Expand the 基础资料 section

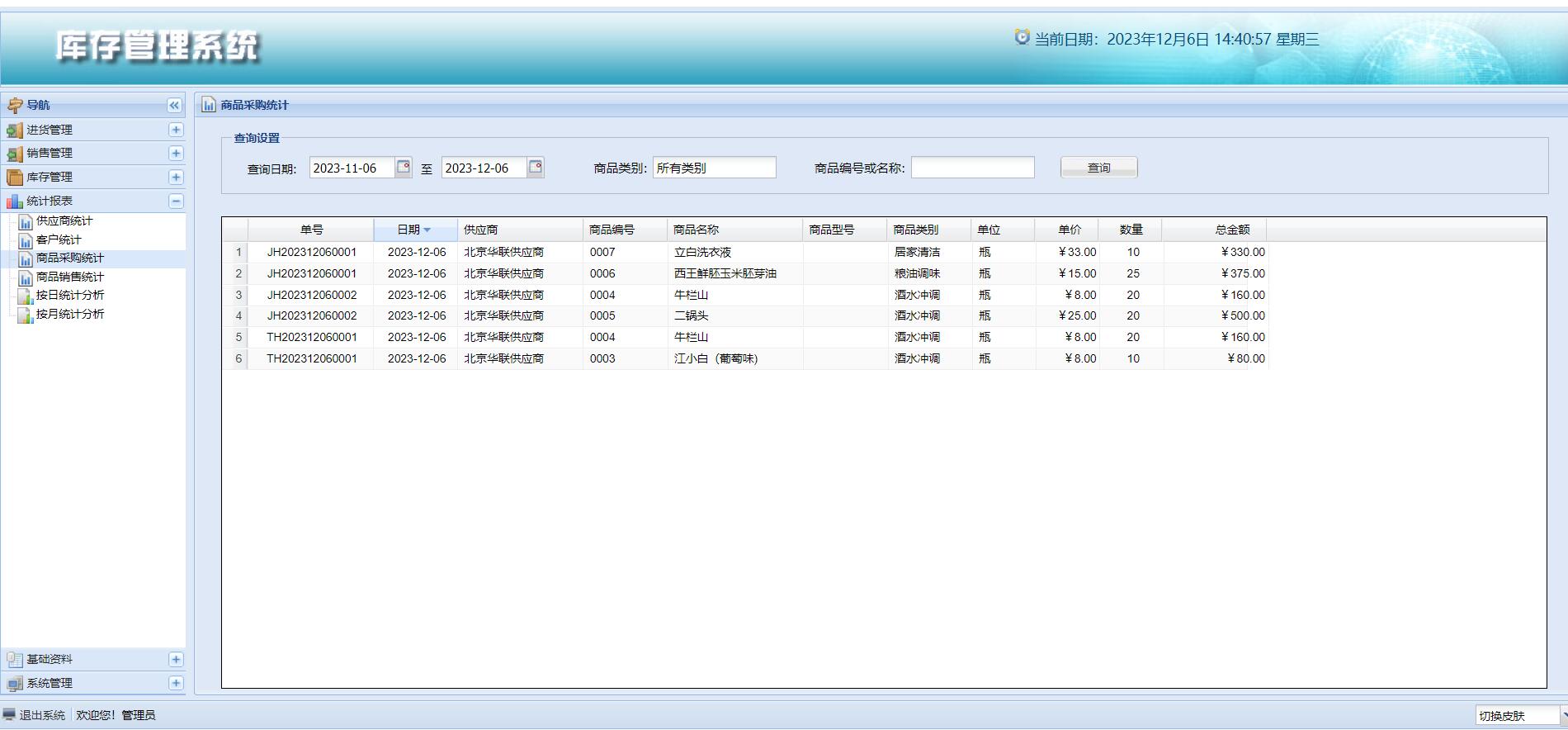pos(176,659)
